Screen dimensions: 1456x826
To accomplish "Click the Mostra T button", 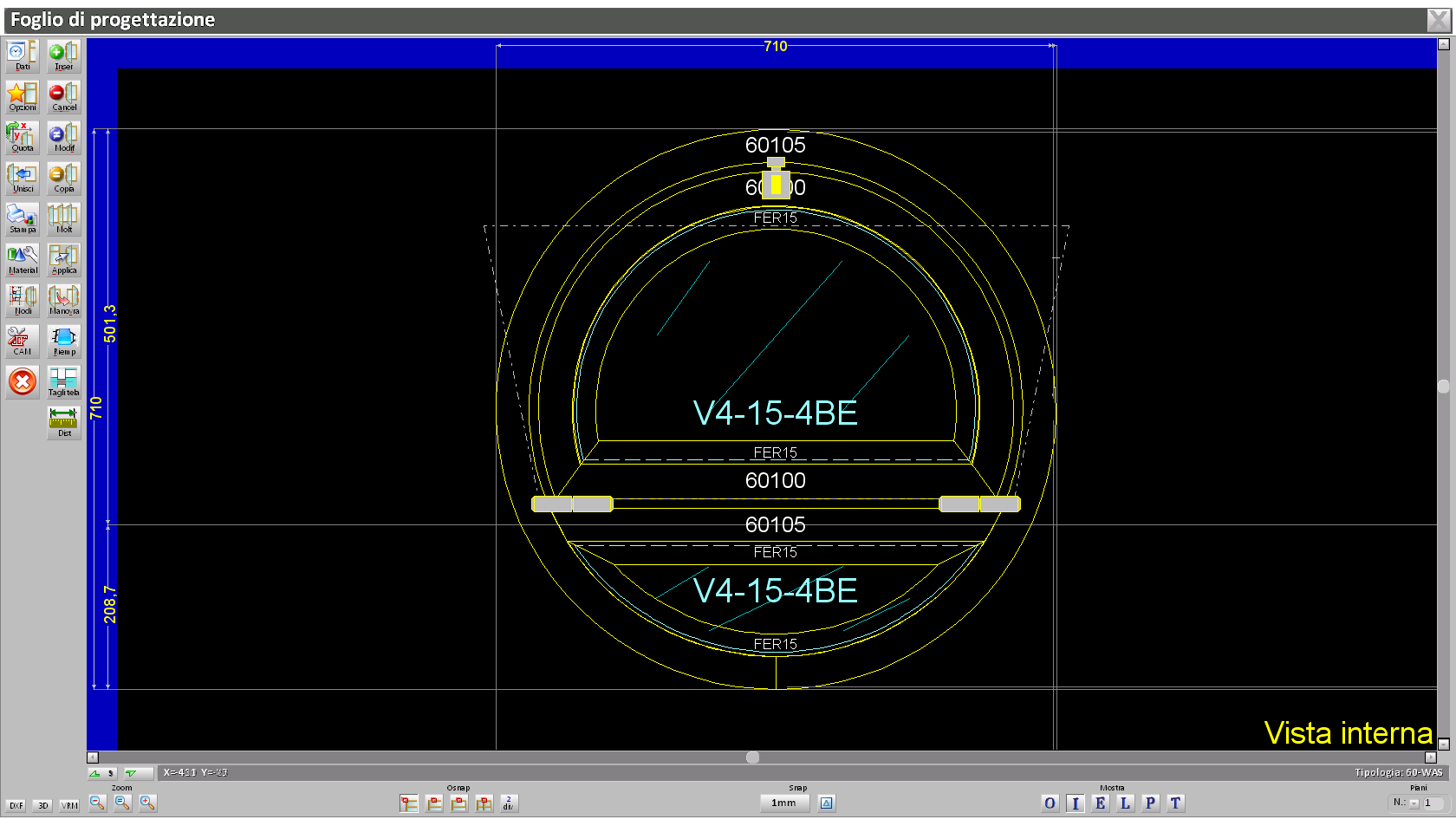I will click(1175, 803).
